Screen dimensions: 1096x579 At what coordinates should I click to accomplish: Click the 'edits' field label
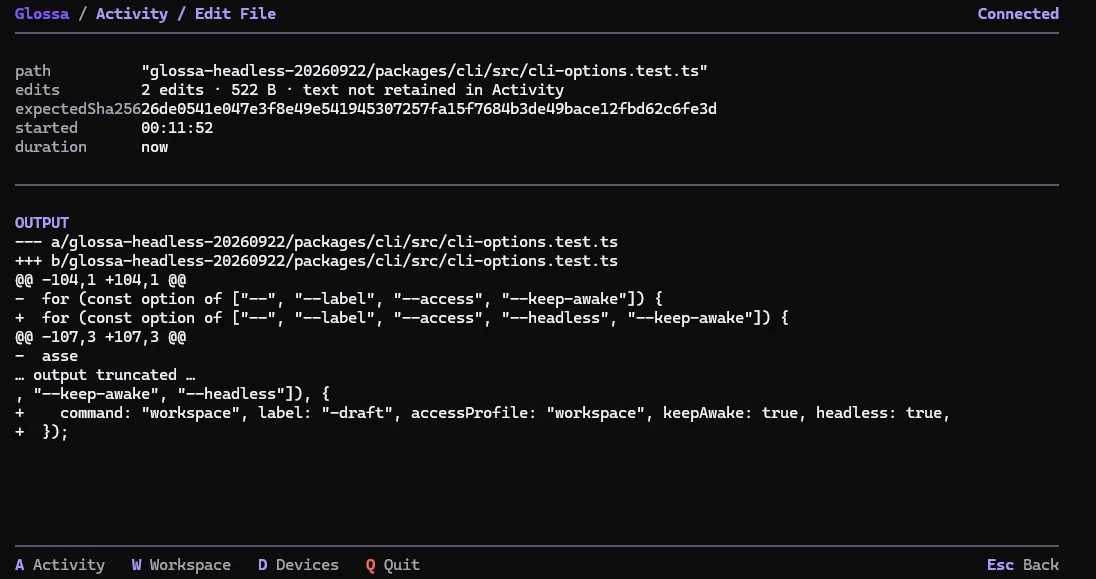pos(37,90)
